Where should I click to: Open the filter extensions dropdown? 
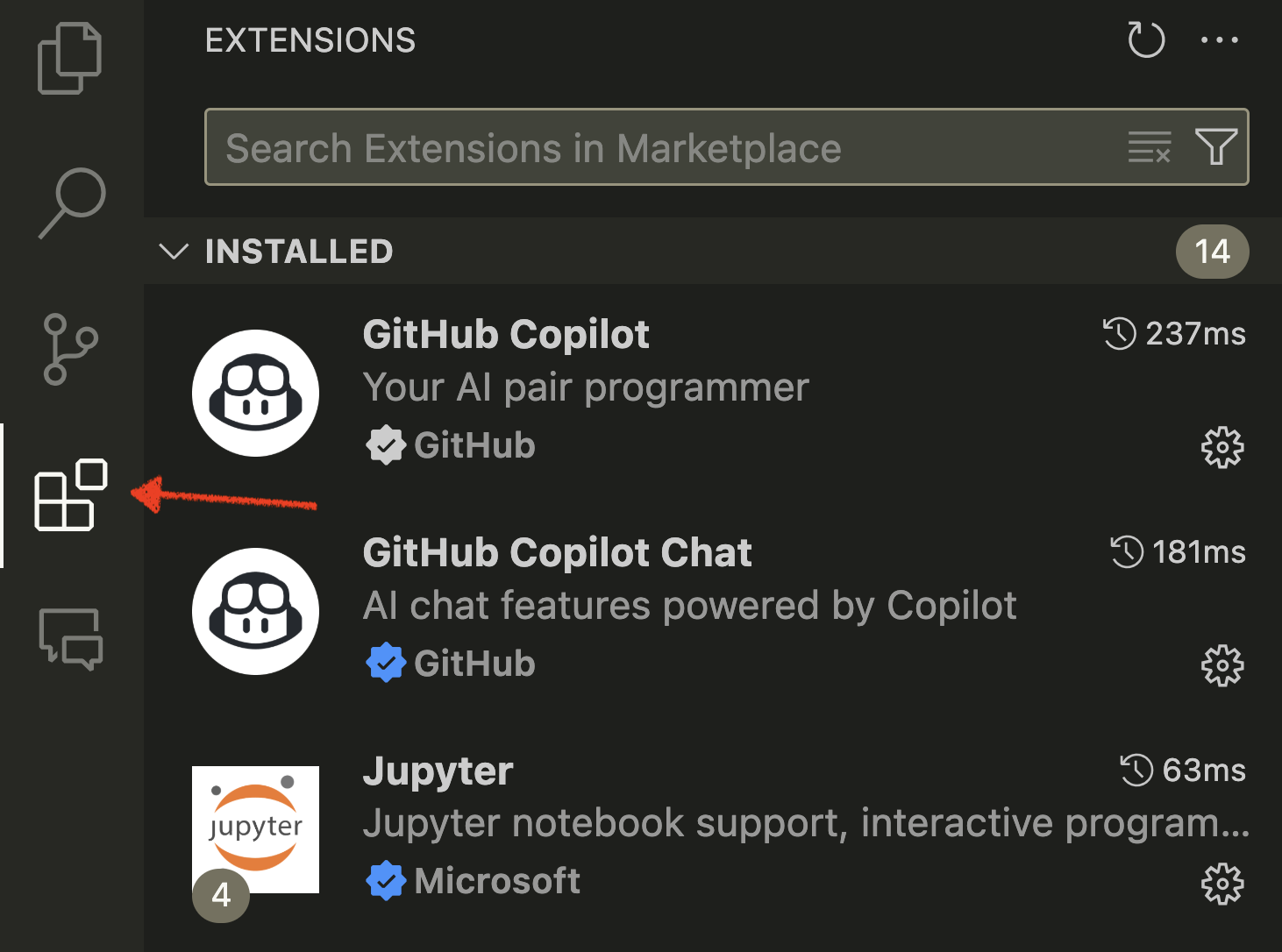[x=1216, y=147]
